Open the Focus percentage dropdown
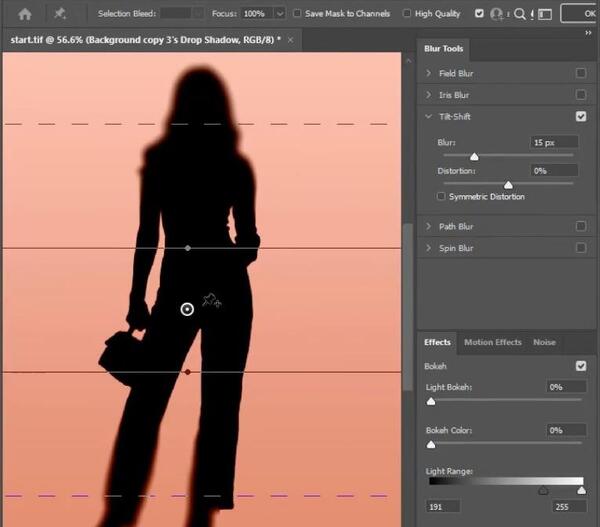The height and width of the screenshot is (527, 600). 280,14
